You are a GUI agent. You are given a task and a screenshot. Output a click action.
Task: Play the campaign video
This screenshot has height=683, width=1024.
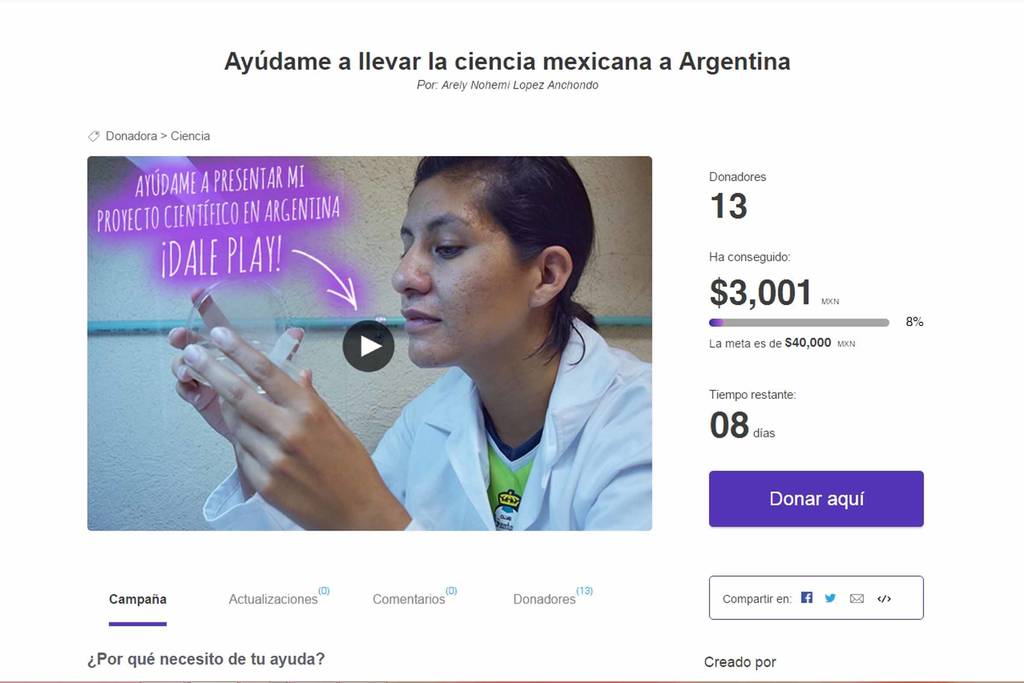tap(368, 346)
